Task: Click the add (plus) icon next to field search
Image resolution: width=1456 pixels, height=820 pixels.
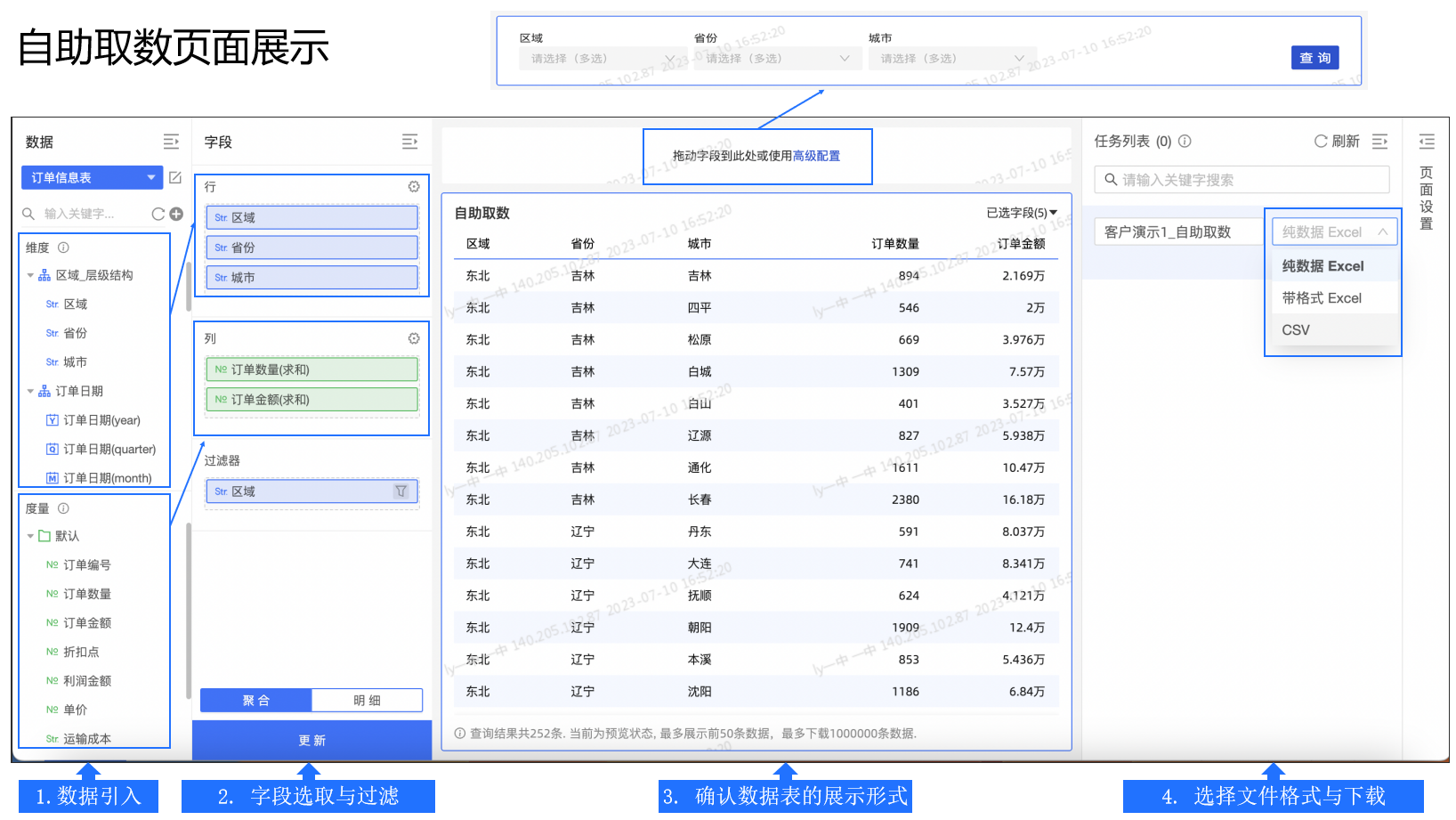Action: (x=176, y=214)
